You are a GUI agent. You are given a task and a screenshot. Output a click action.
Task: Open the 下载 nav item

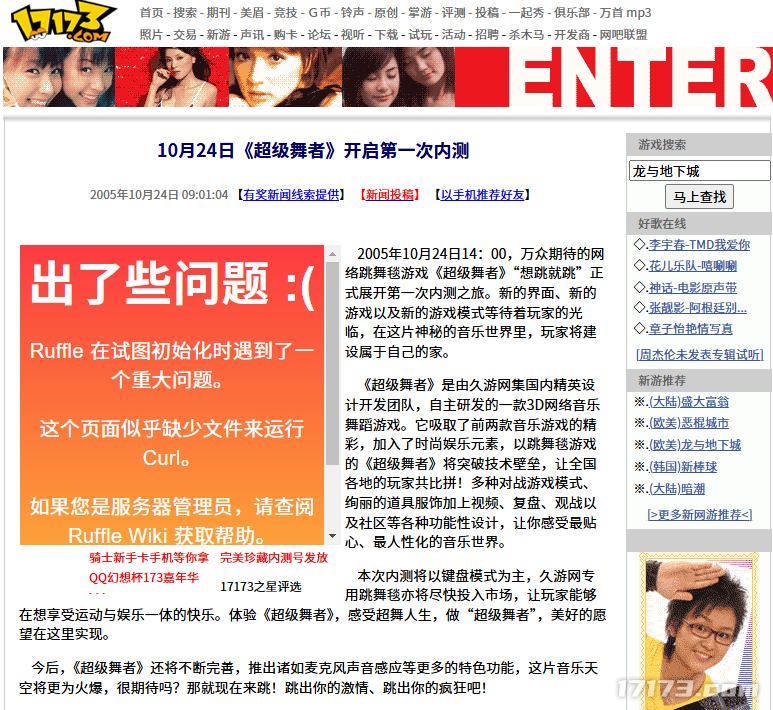click(385, 34)
